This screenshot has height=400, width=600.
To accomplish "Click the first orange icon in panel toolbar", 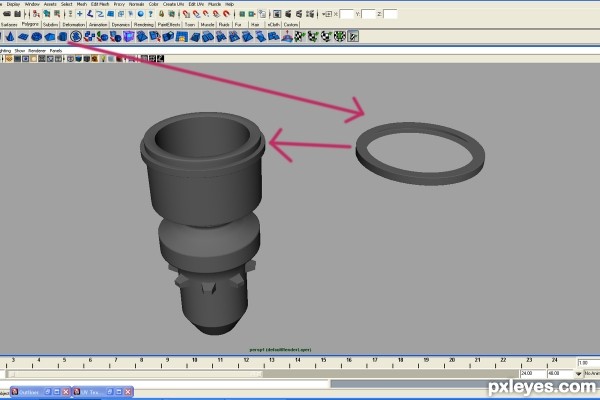I will 9,59.
